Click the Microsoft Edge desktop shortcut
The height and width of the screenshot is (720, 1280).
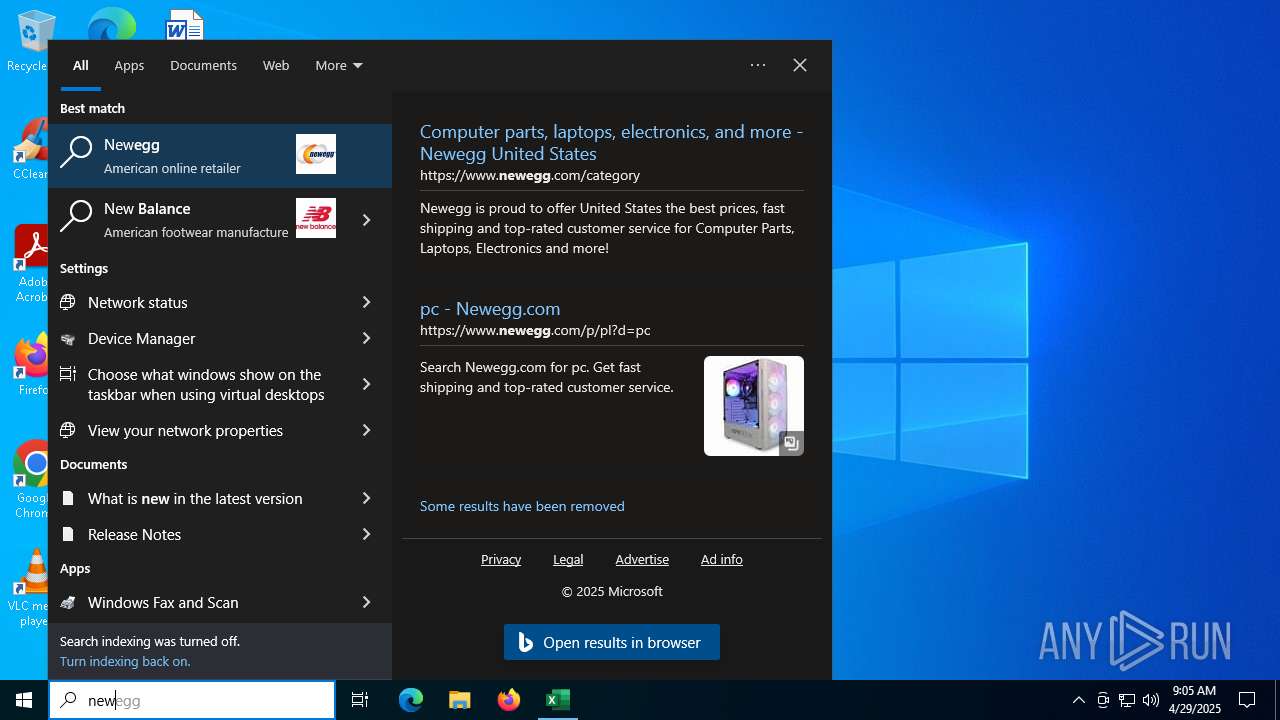[112, 26]
